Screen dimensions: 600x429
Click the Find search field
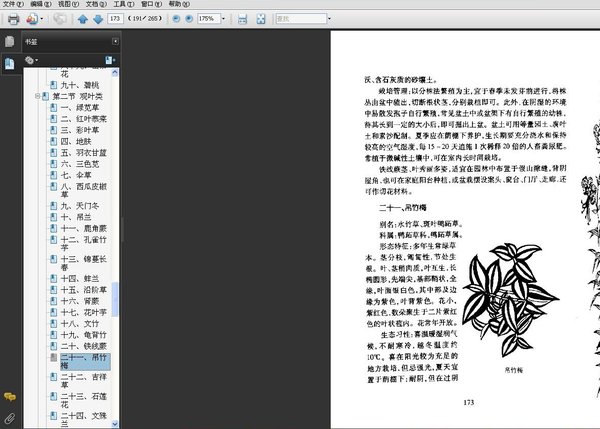point(301,18)
